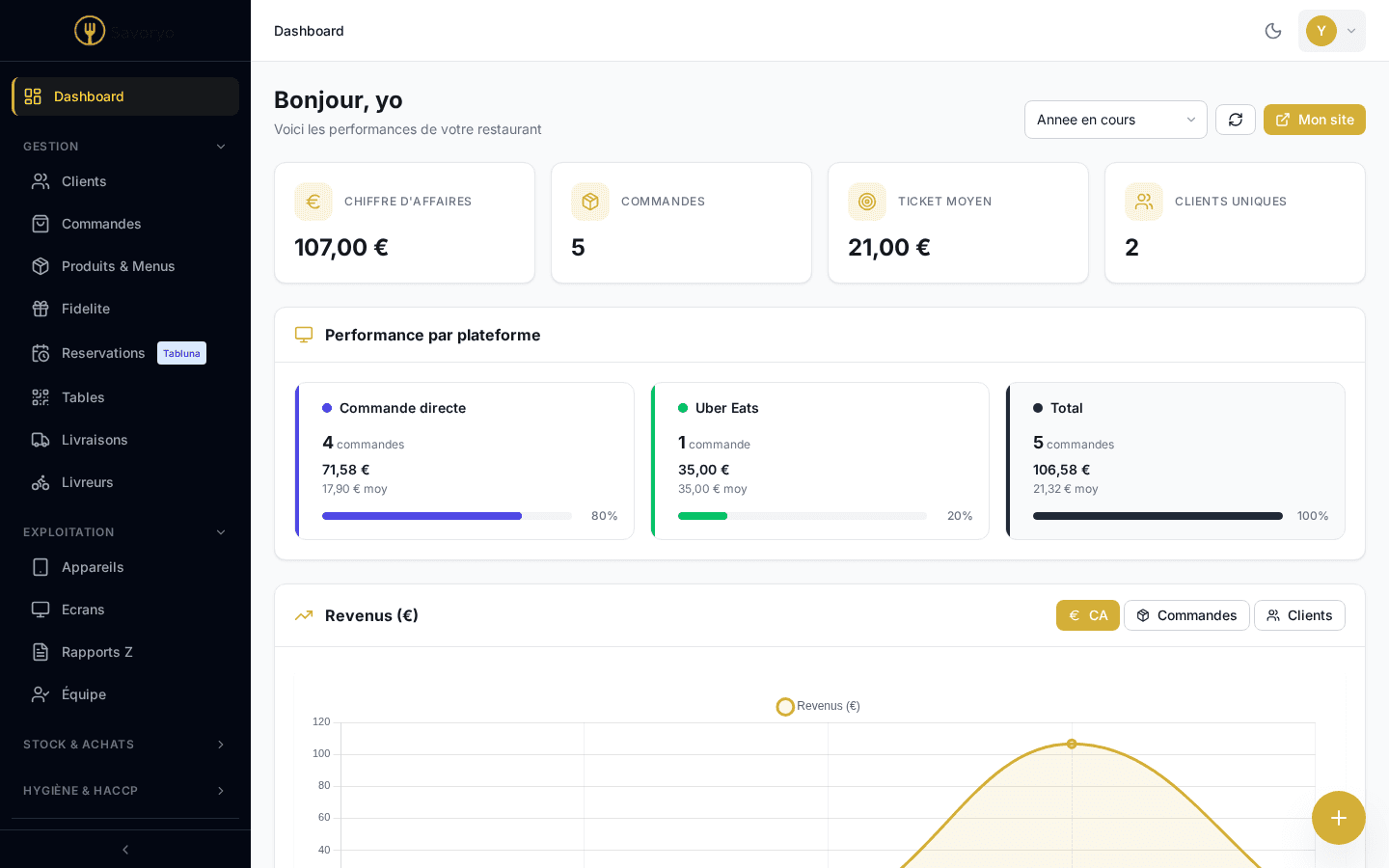The image size is (1389, 868).
Task: Click the Revenus chart data point
Action: (1072, 744)
